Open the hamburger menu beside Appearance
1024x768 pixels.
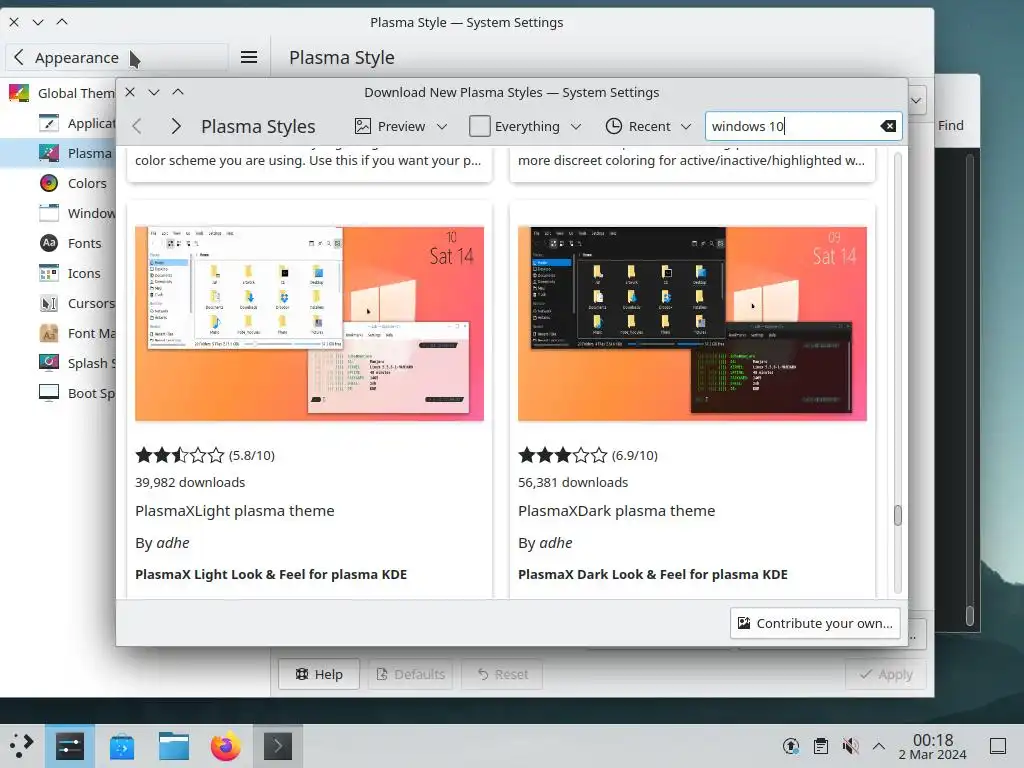248,57
